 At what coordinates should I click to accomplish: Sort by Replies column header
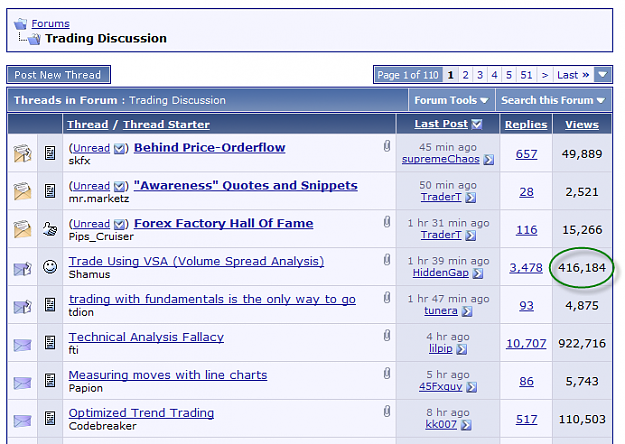pos(526,124)
